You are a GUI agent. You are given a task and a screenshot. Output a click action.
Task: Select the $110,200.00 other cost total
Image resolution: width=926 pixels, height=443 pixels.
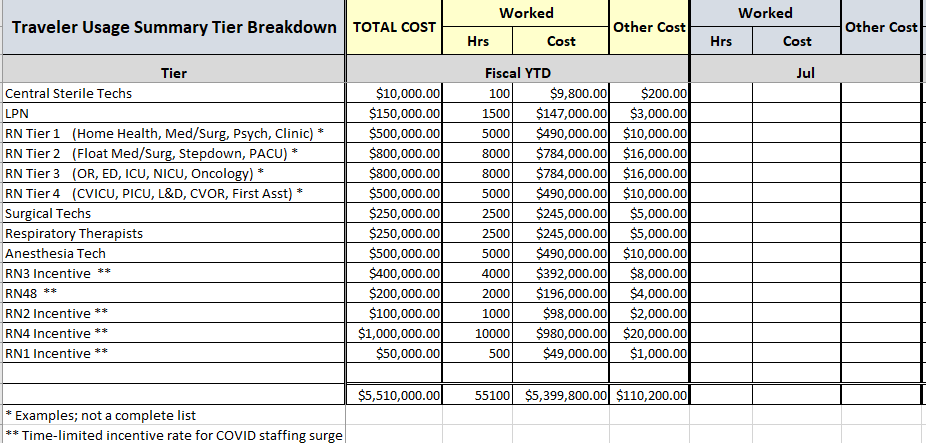coord(652,394)
